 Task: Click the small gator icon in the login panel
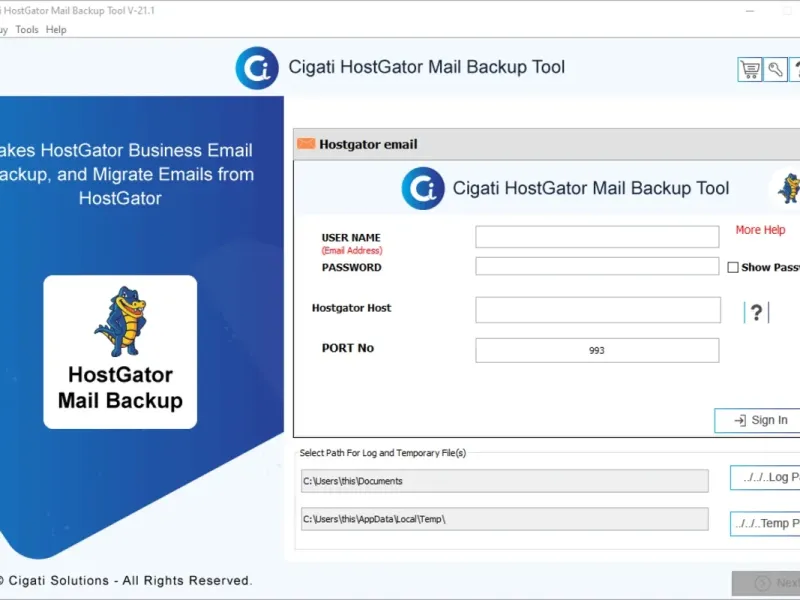click(789, 188)
